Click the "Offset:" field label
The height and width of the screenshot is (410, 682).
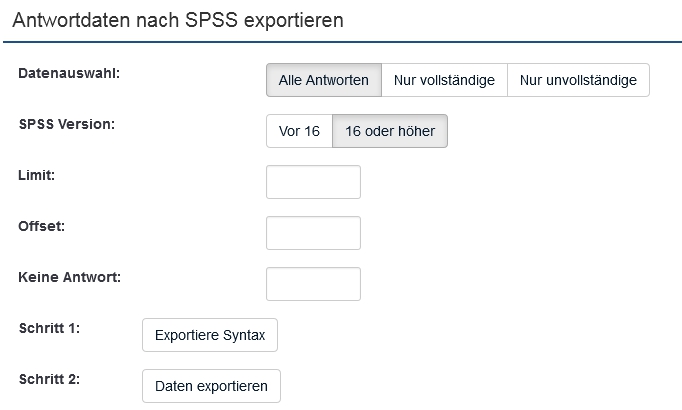click(41, 226)
